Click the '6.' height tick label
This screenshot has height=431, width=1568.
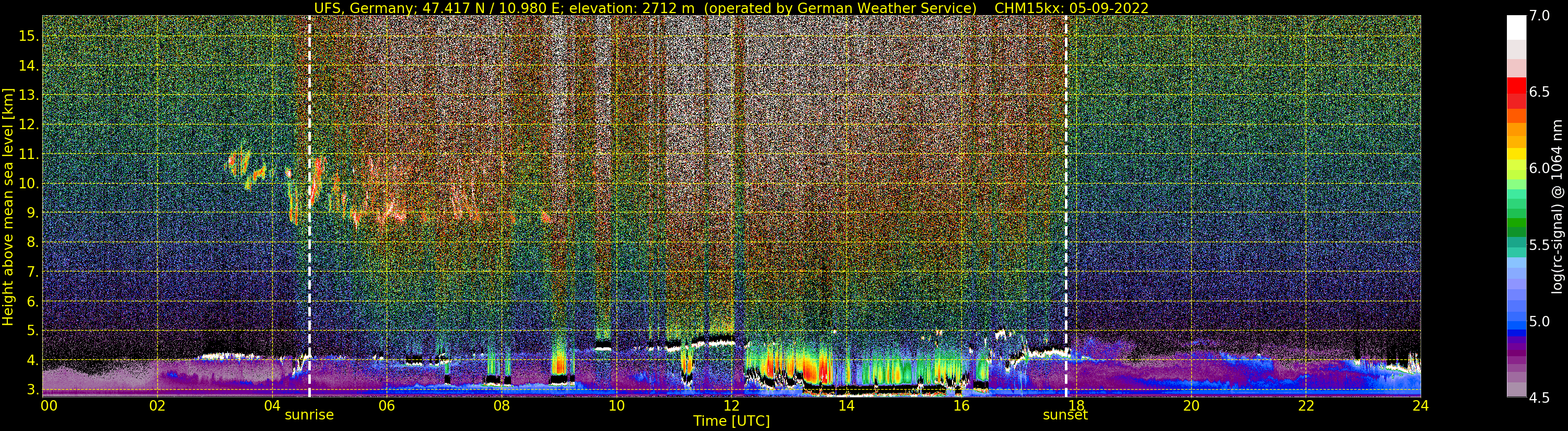coord(32,302)
